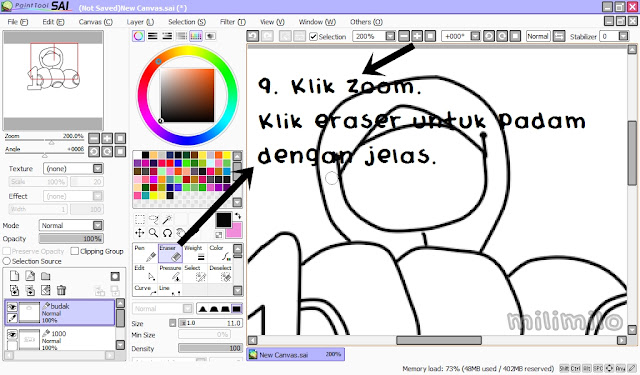Screen dimensions: 640x375
Task: Enable the Clipping Group checkbox
Action: click(74, 251)
